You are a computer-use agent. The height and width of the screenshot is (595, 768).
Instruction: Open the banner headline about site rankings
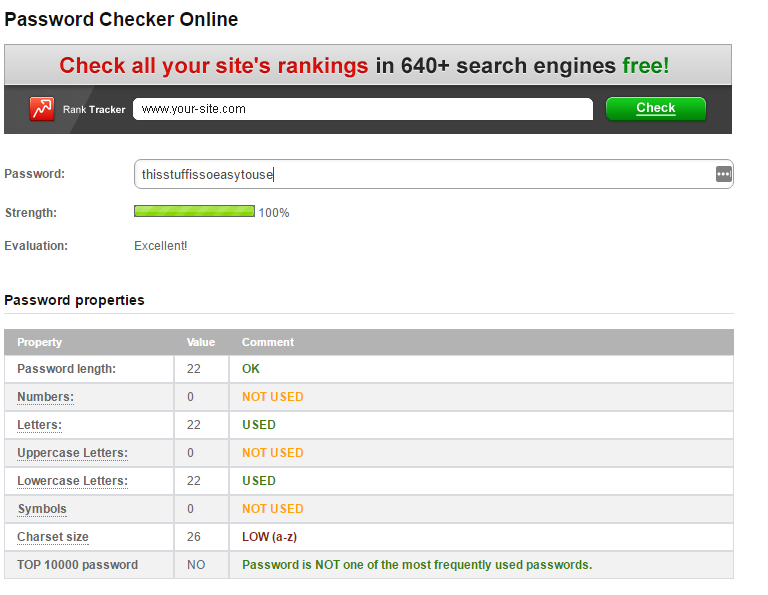tap(364, 66)
